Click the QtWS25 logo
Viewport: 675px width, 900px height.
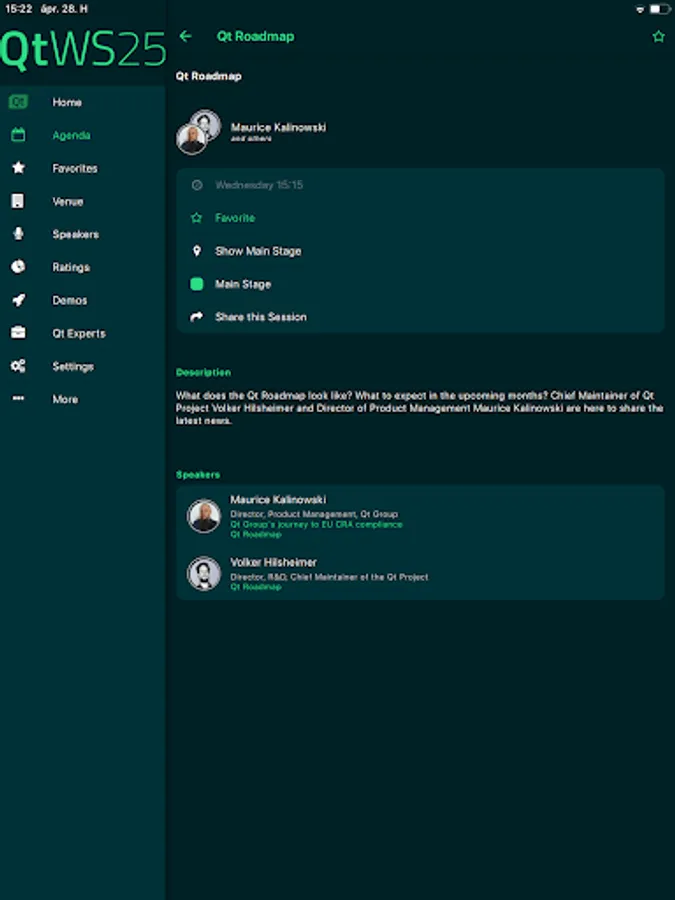(83, 51)
